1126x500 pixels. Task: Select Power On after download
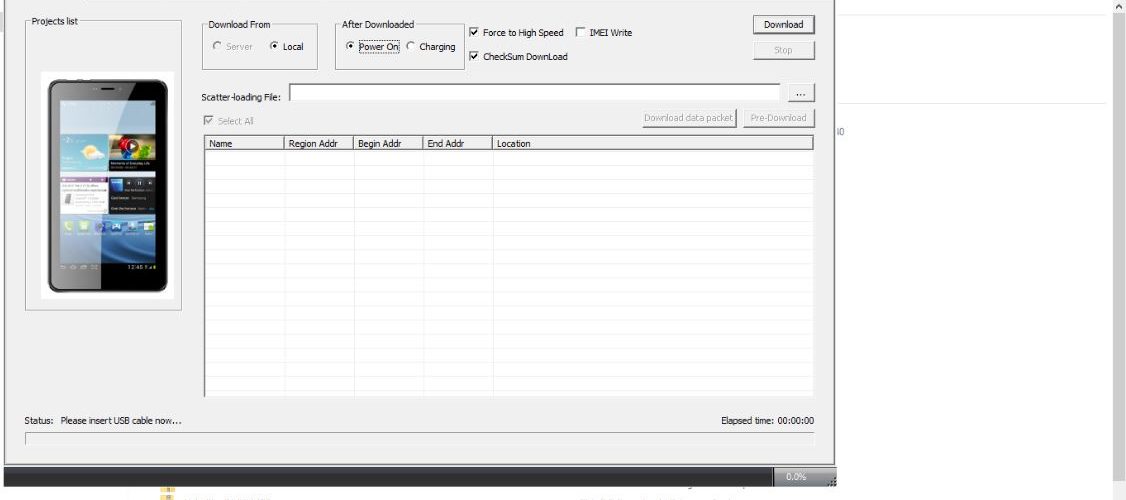pyautogui.click(x=350, y=47)
